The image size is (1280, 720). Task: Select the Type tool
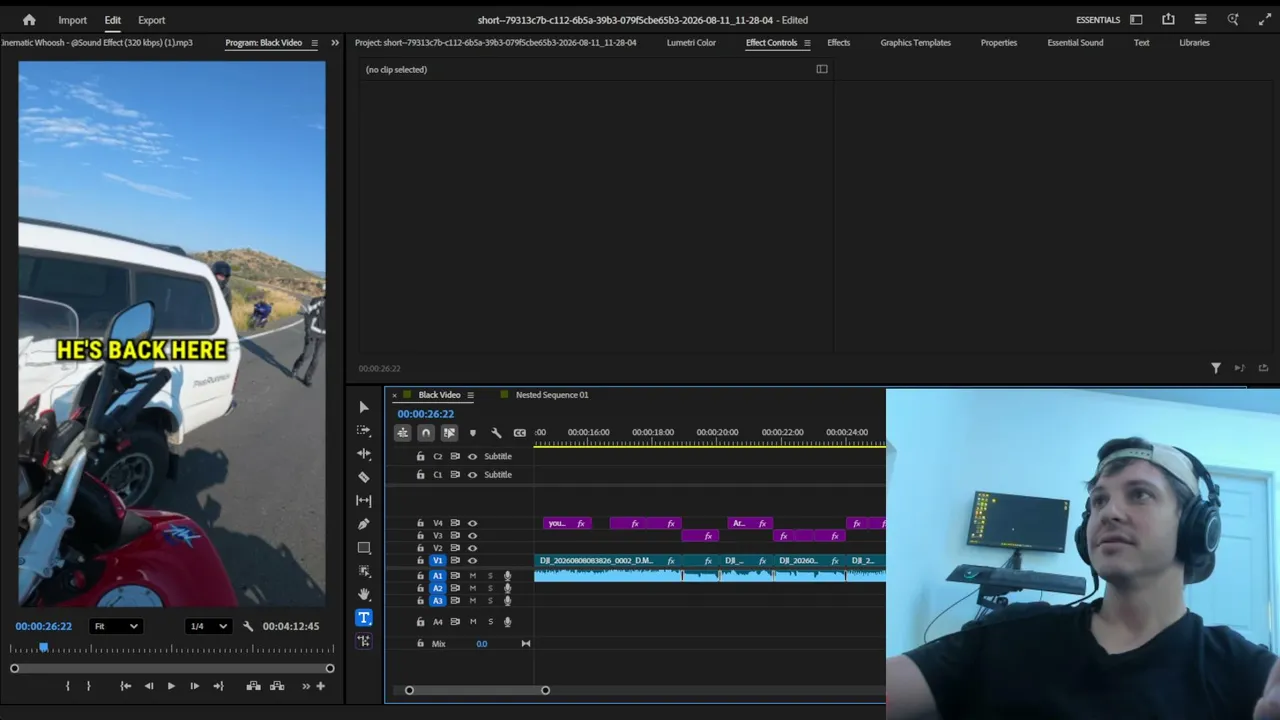tap(364, 618)
